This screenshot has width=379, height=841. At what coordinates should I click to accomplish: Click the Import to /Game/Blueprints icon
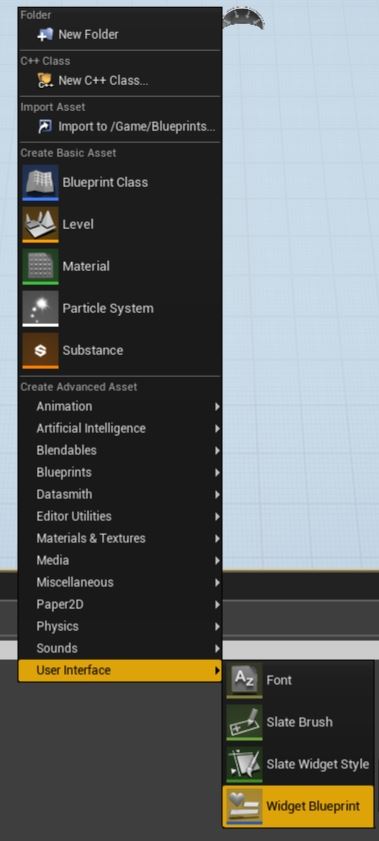click(x=45, y=127)
